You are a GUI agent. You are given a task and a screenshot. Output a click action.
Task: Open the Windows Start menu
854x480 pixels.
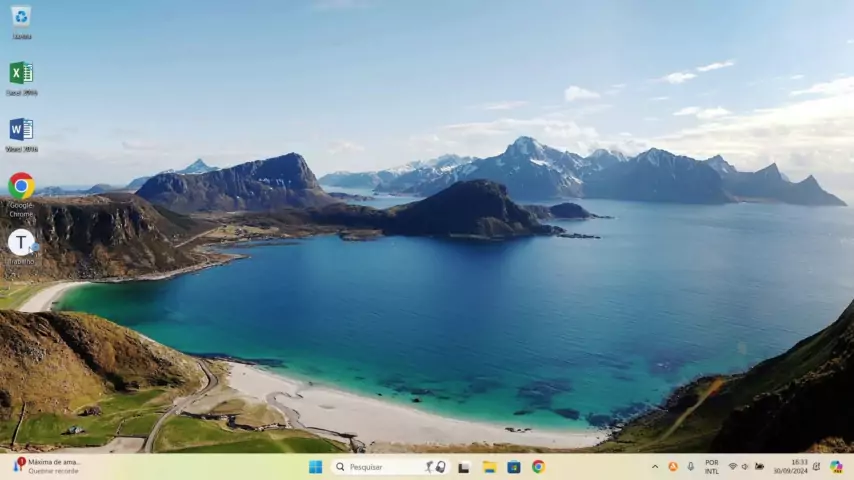pos(315,467)
